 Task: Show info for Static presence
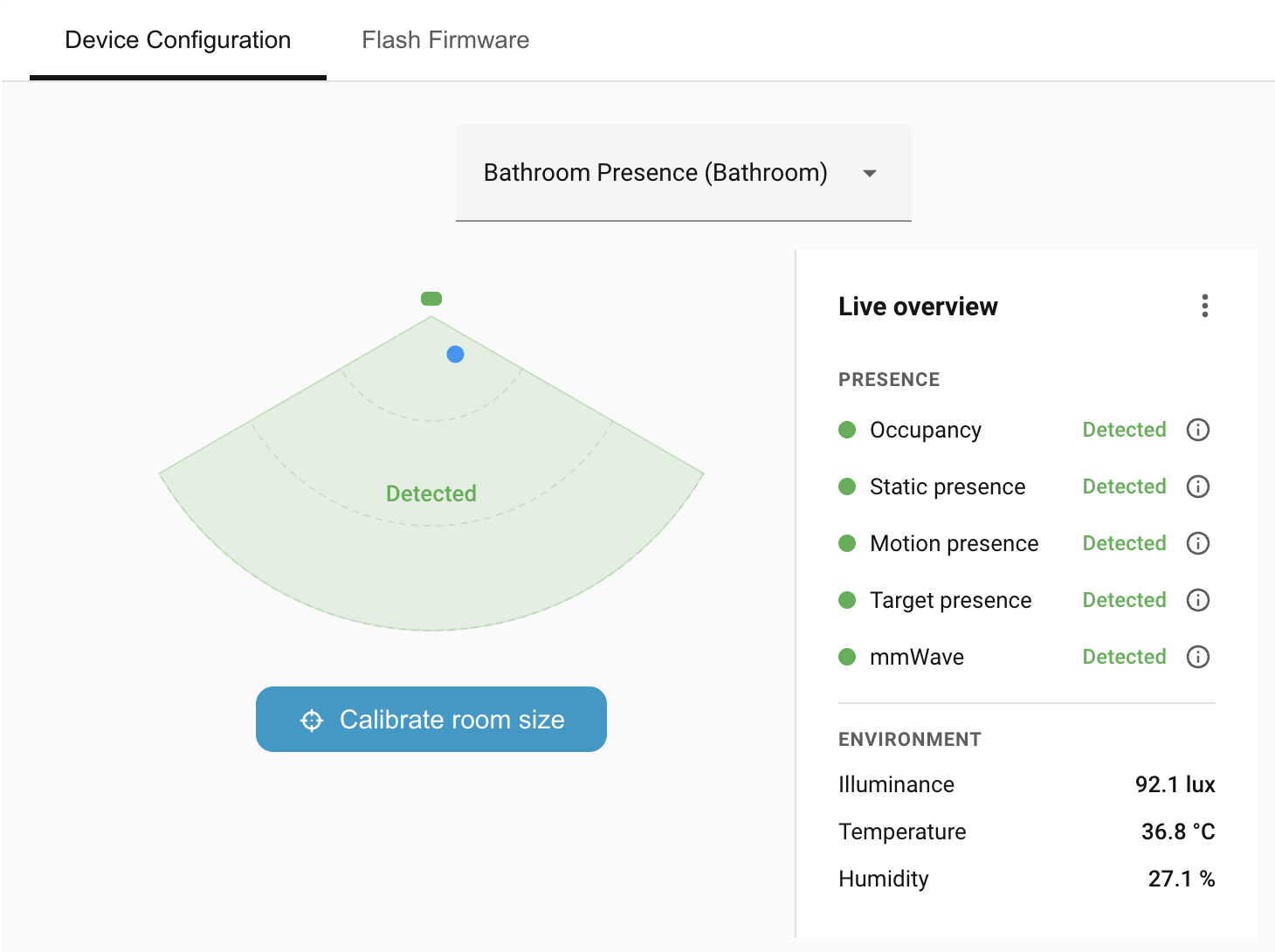(x=1198, y=486)
